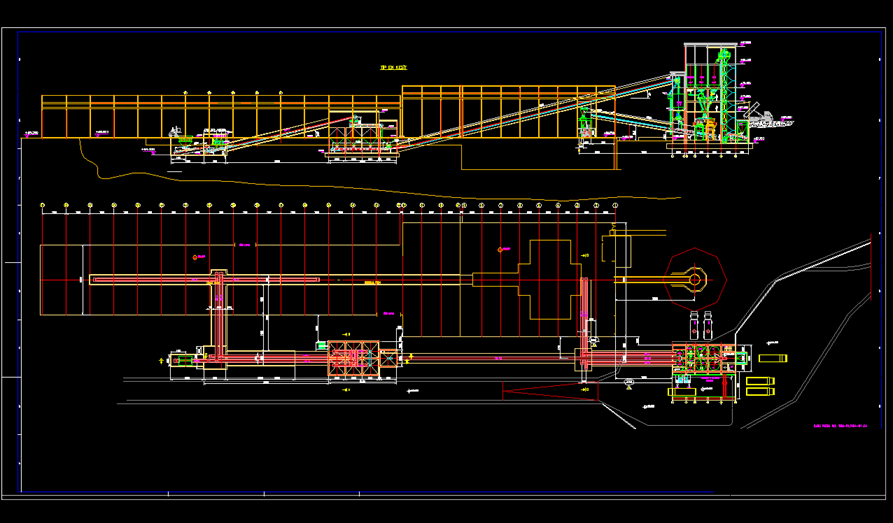
Task: Select the topmost yellow rectangle east of plant
Action: tap(773, 358)
